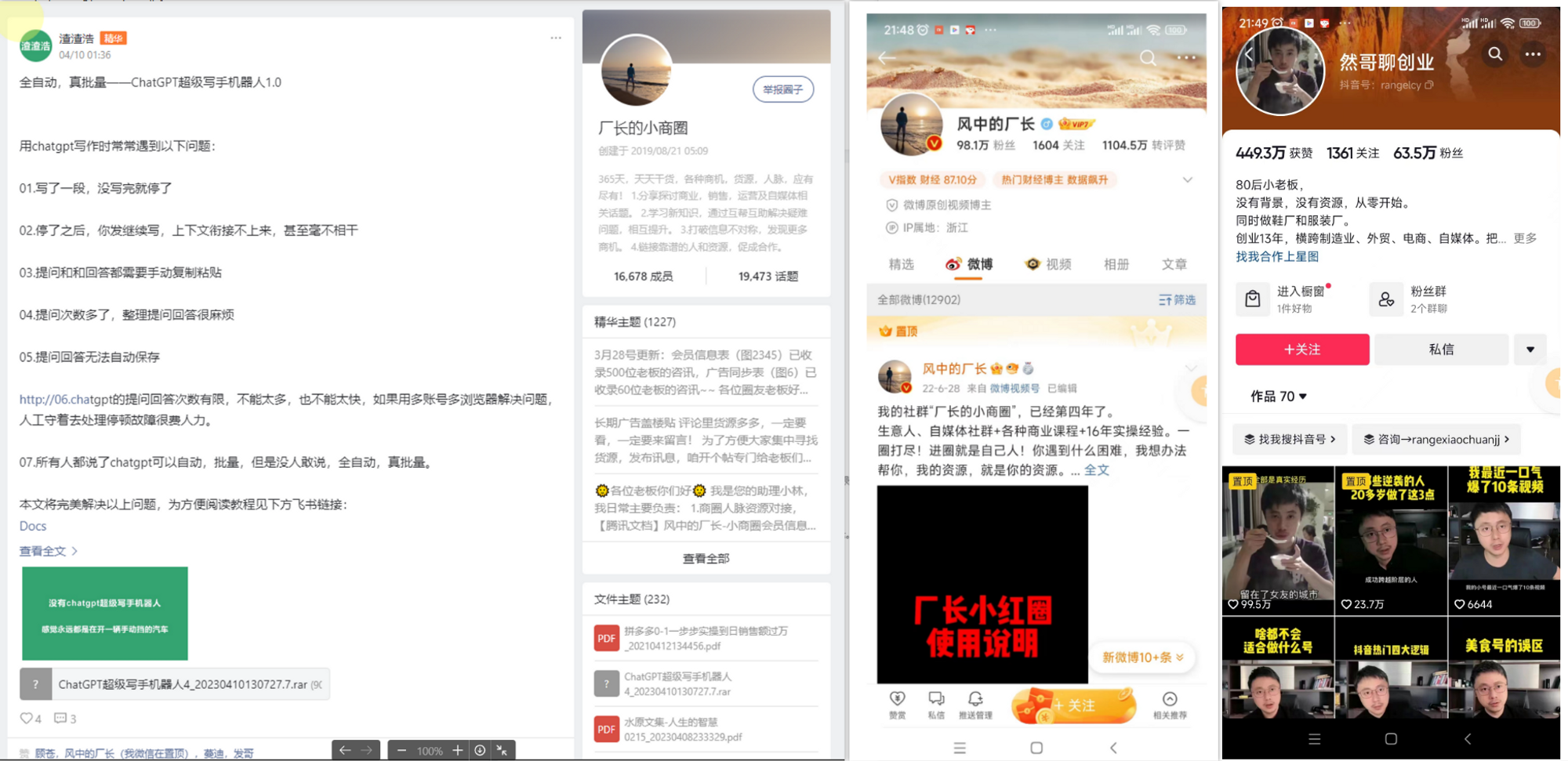Tap red +关注 button on Douyin
1568x761 pixels.
[1302, 350]
